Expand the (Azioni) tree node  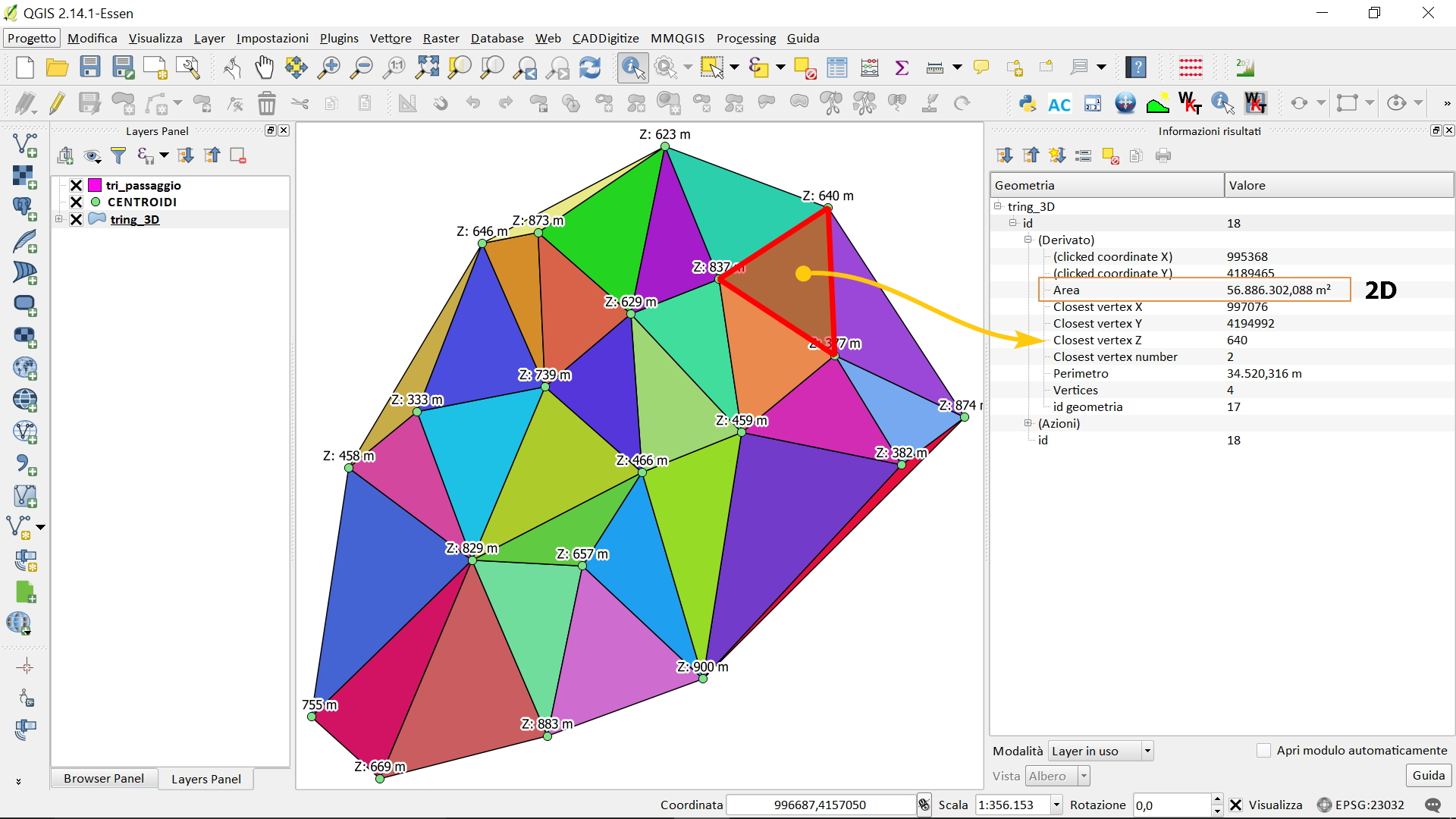(1028, 423)
